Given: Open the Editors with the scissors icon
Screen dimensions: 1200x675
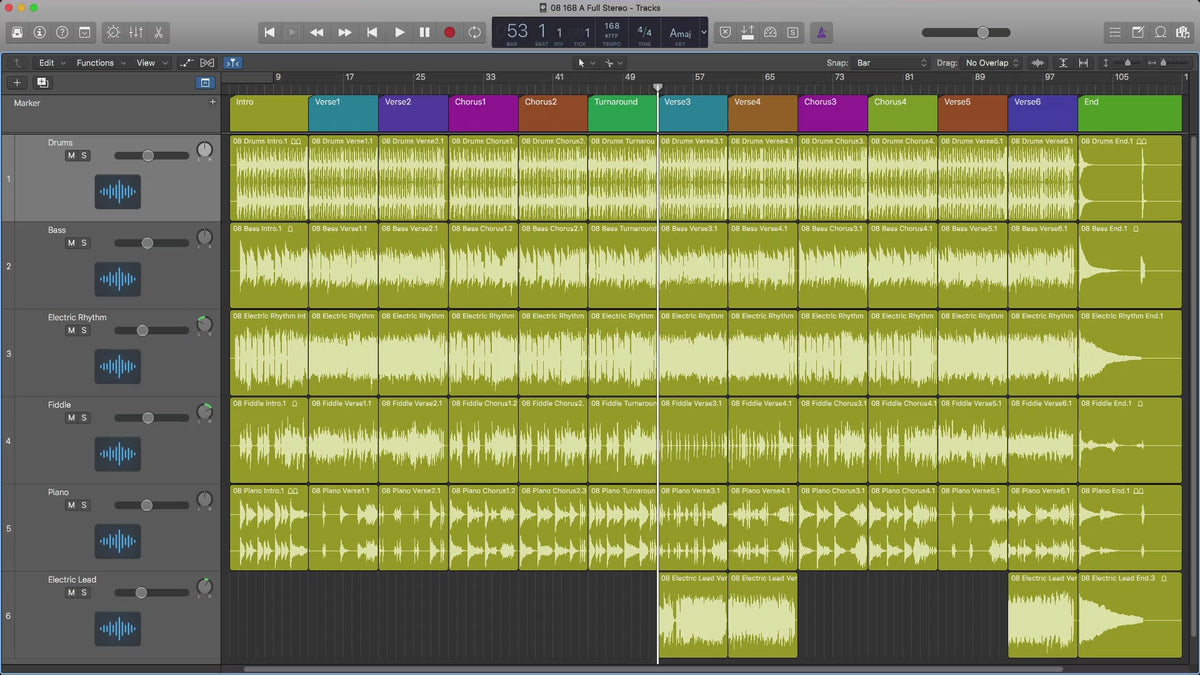Looking at the screenshot, I should click(159, 32).
